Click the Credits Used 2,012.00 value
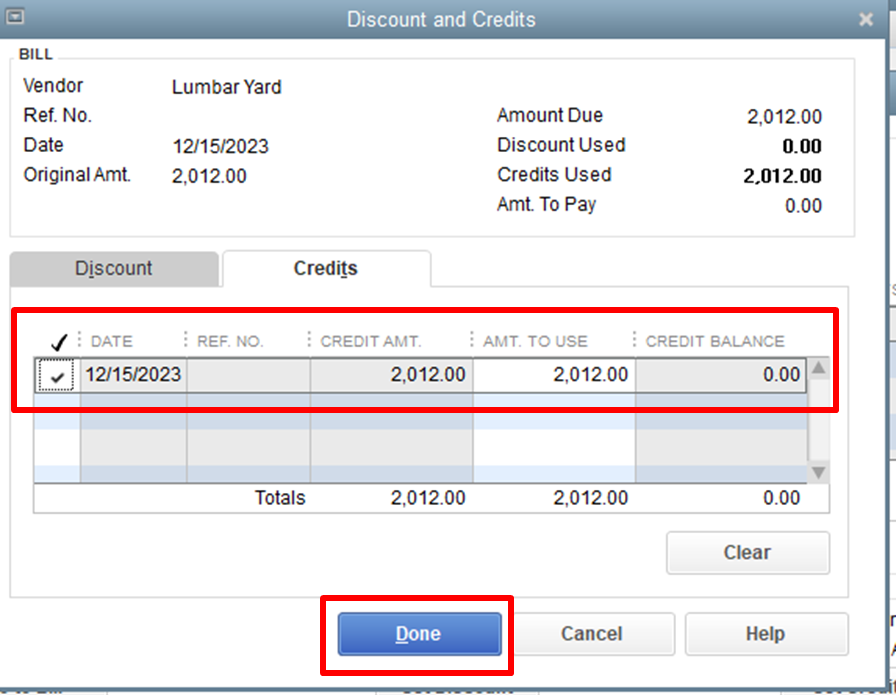 point(782,175)
